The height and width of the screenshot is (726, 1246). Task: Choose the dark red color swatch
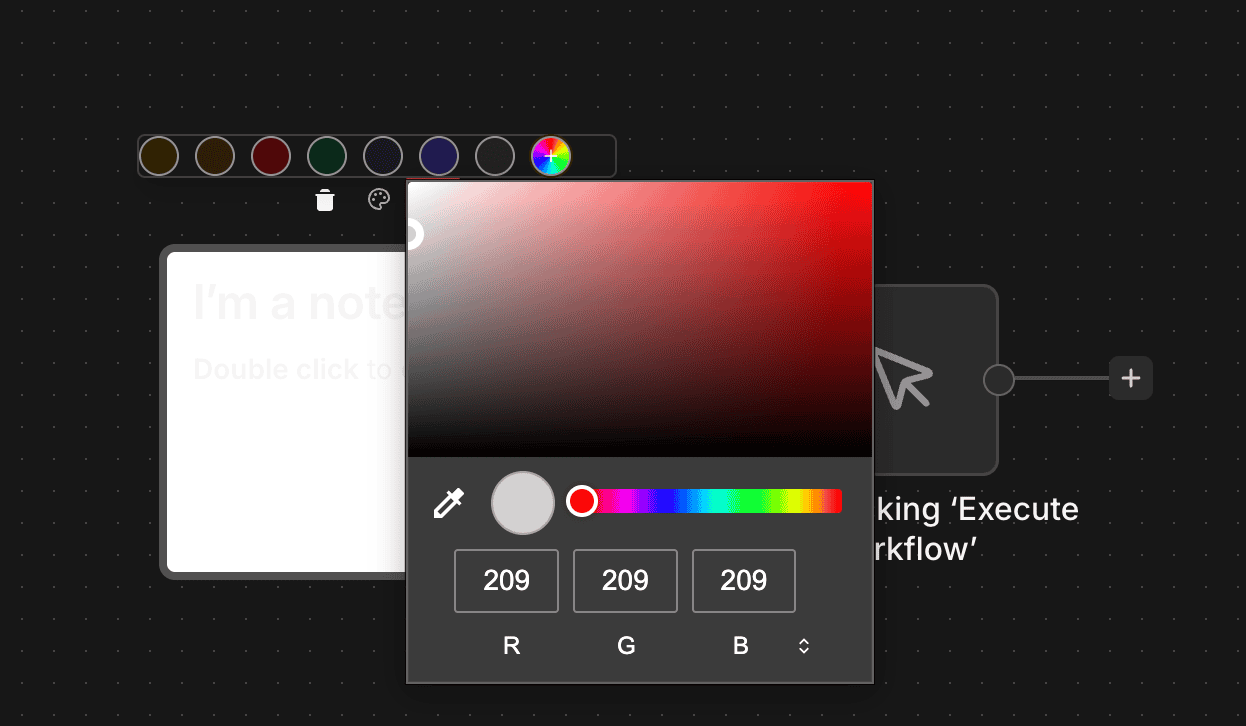point(271,156)
